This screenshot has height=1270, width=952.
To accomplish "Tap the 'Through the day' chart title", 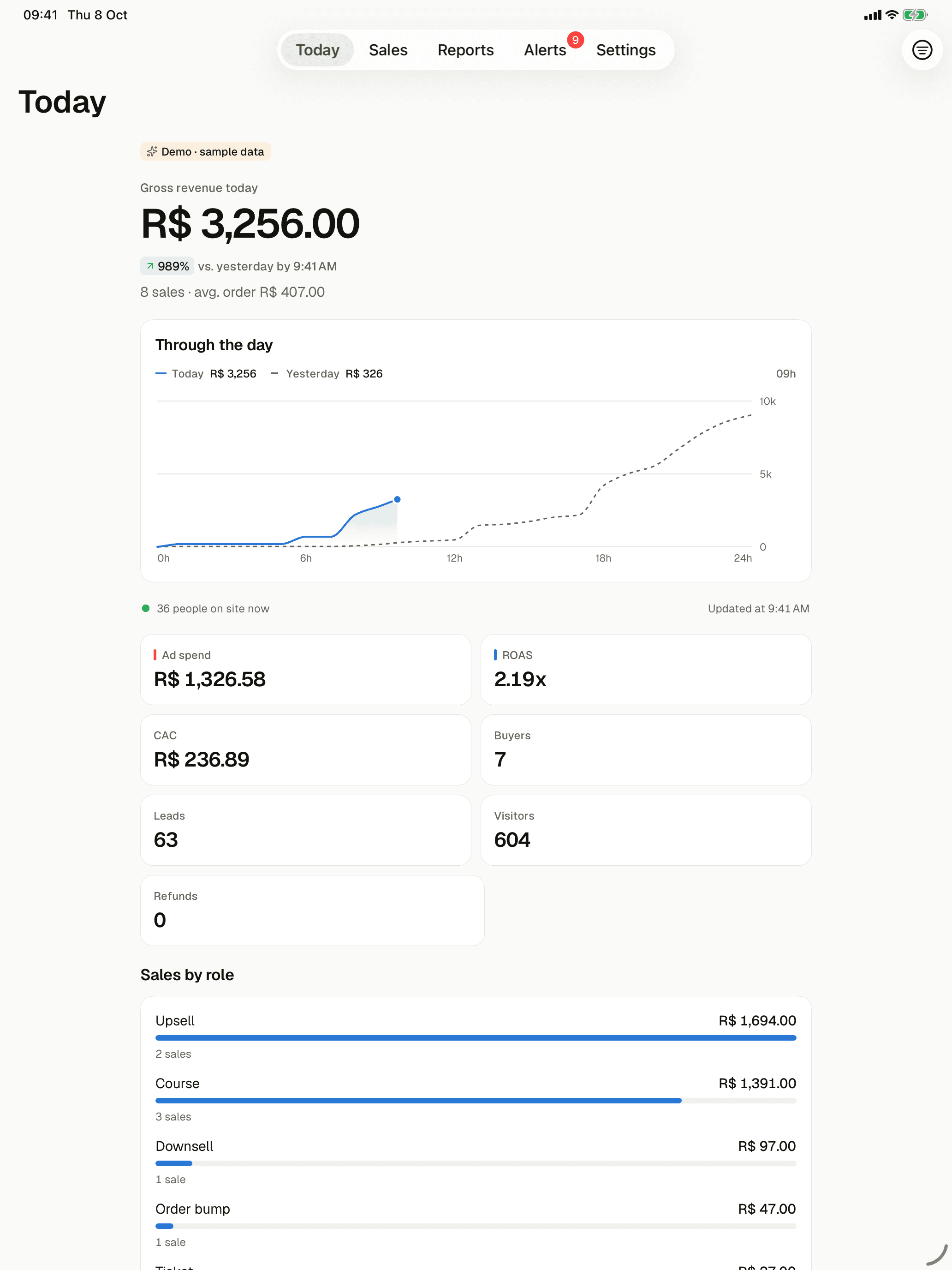I will [214, 345].
